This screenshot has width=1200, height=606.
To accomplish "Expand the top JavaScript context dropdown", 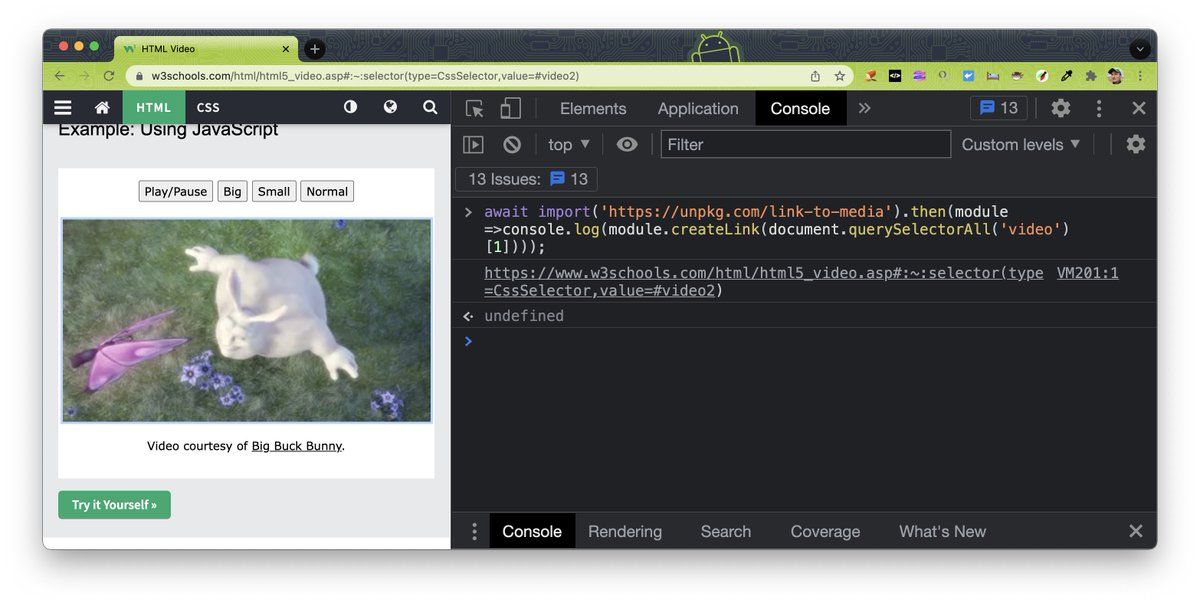I will [x=569, y=144].
